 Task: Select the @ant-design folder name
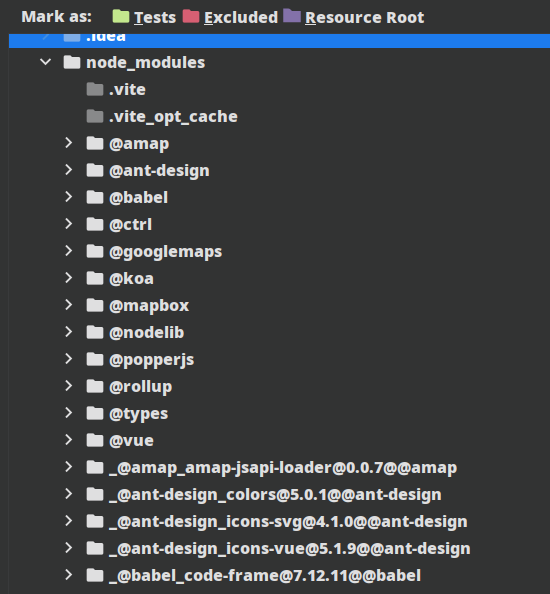[x=159, y=171]
